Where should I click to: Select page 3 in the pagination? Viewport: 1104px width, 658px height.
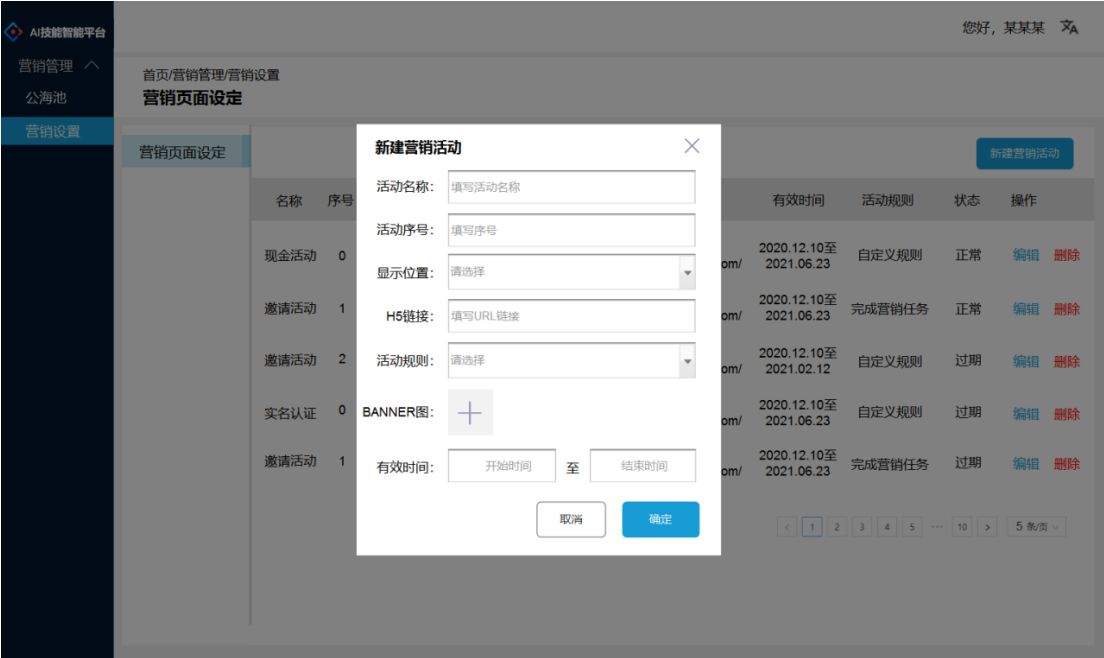coord(861,527)
